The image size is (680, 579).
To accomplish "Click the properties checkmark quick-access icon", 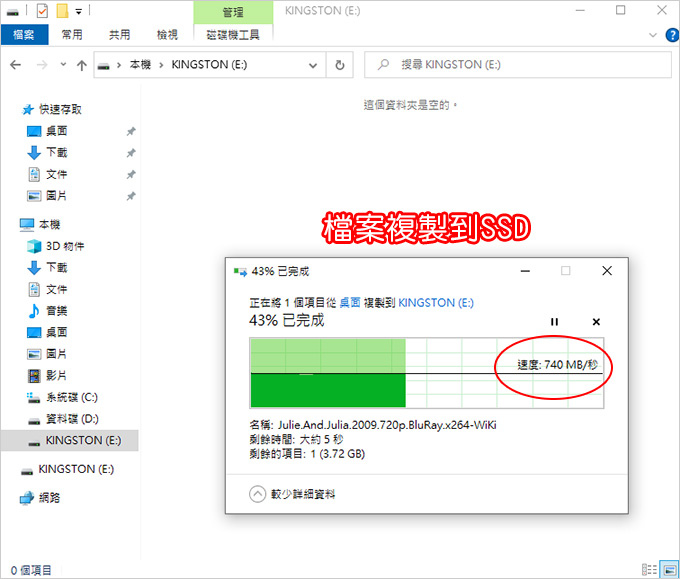I will [x=42, y=11].
